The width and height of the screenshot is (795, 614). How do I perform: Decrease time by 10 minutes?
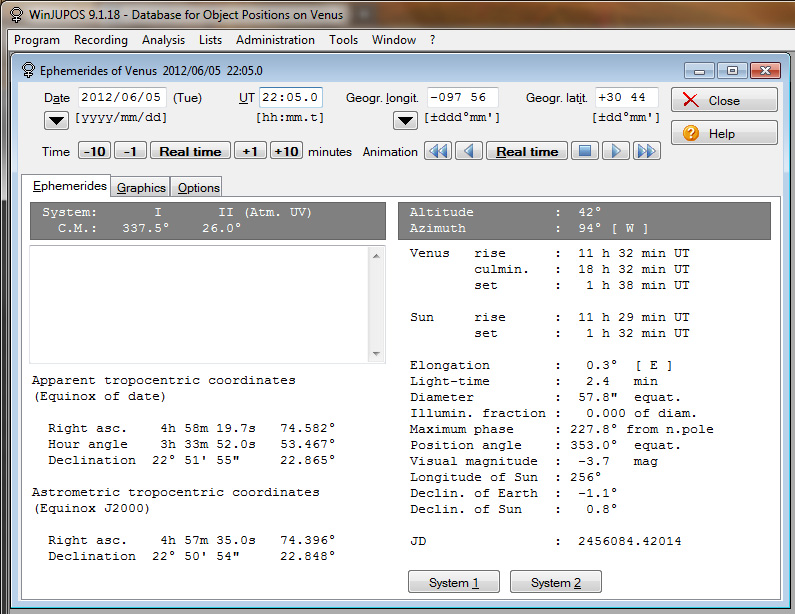(95, 151)
